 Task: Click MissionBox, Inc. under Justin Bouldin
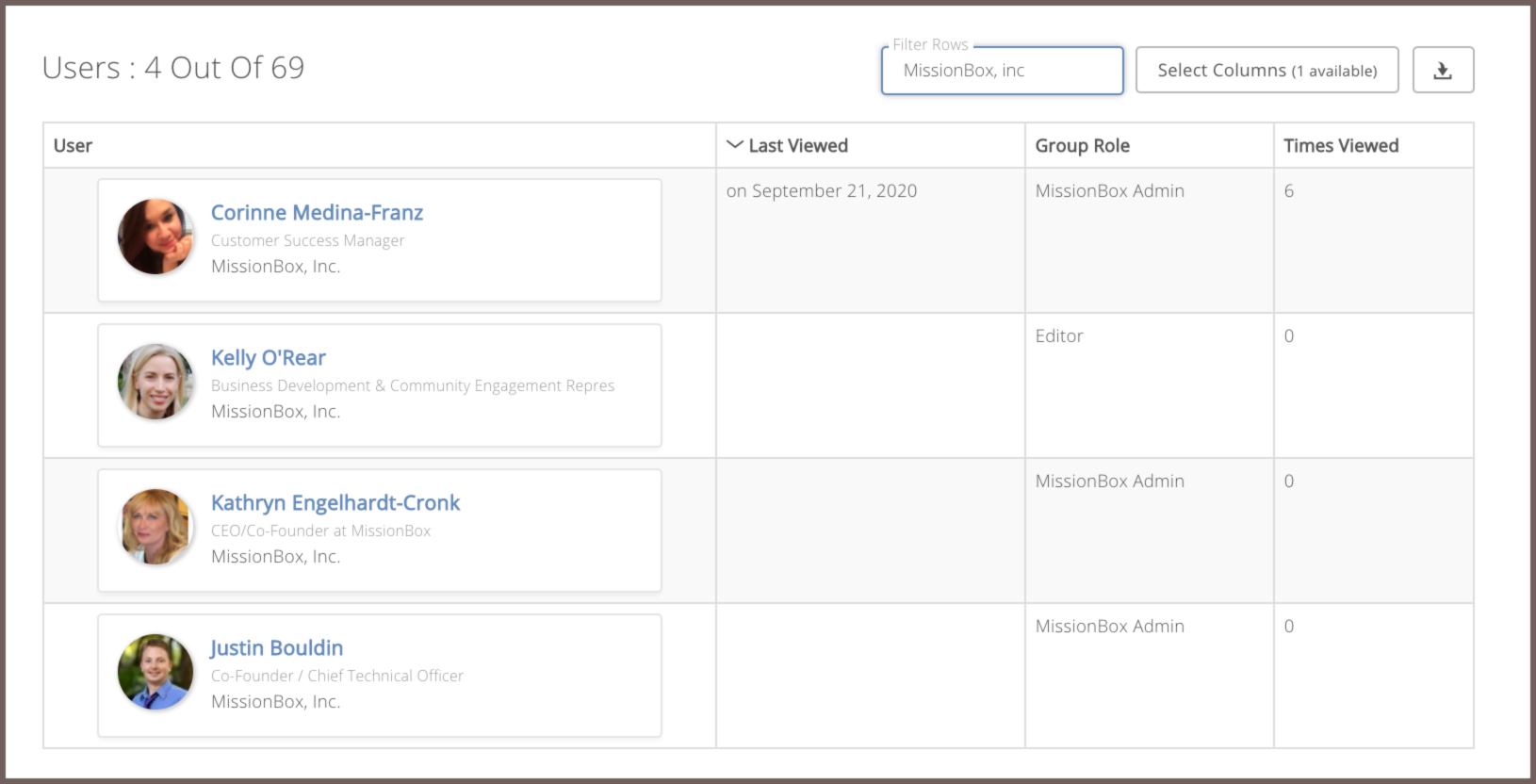276,702
